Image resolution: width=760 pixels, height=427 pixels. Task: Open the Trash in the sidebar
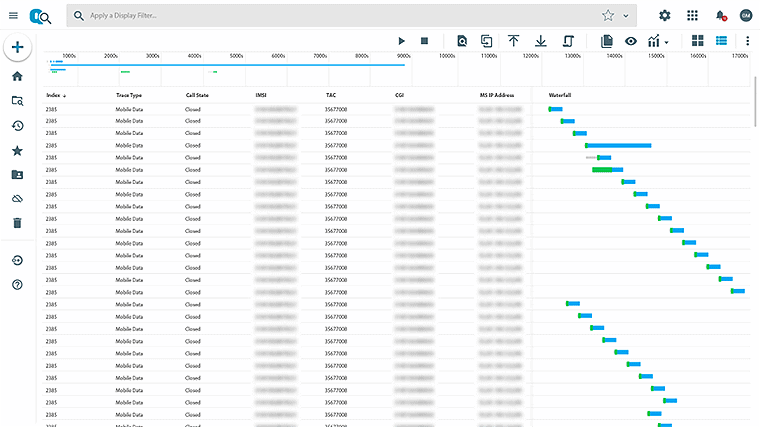coord(17,223)
